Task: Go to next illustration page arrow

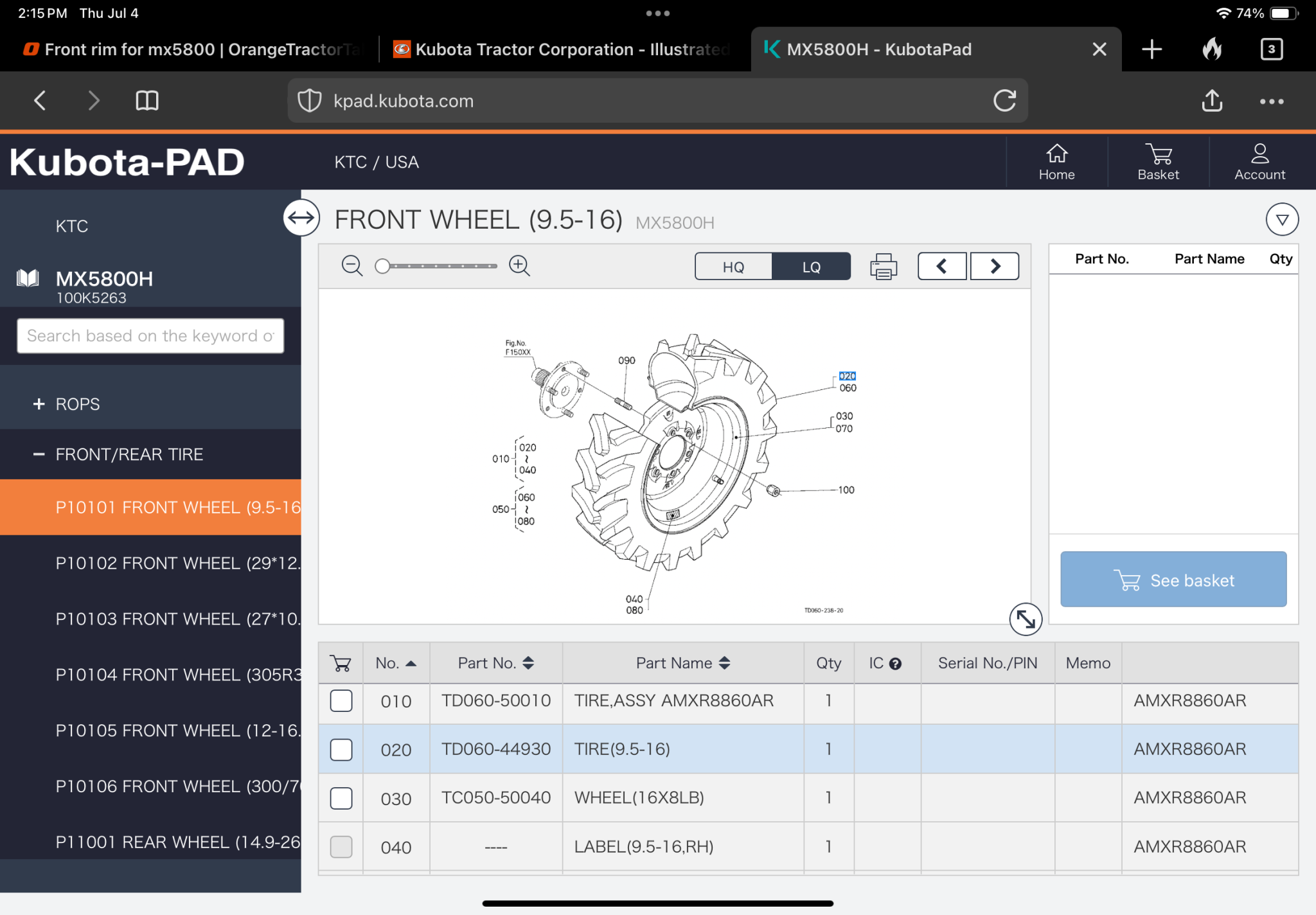Action: pyautogui.click(x=994, y=266)
